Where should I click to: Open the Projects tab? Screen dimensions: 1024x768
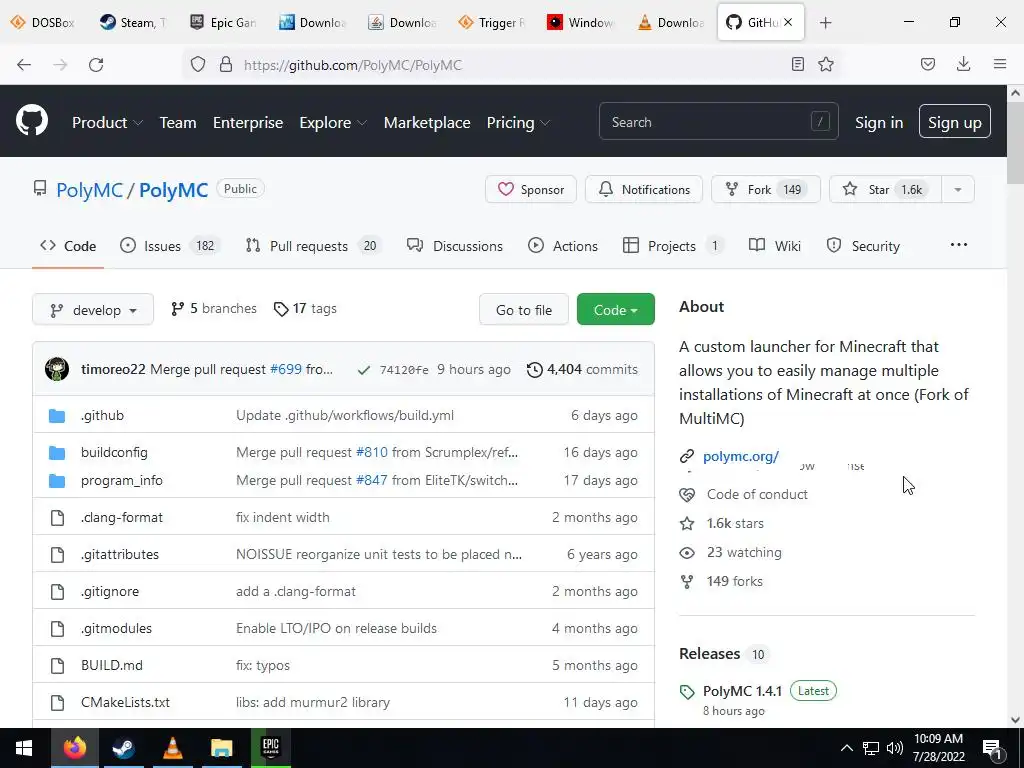pyautogui.click(x=673, y=246)
